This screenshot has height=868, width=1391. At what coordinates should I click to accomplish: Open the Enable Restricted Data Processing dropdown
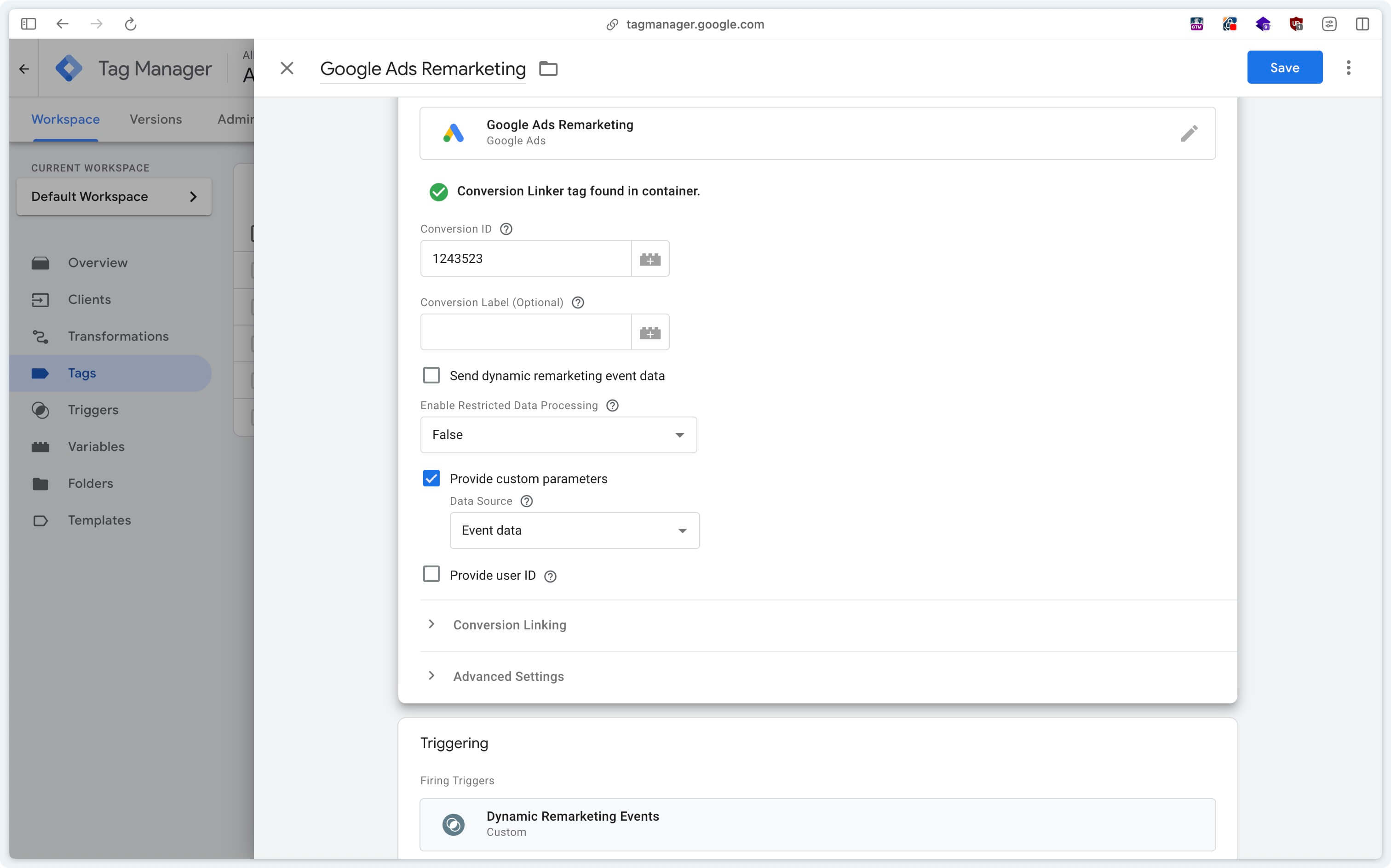(558, 434)
